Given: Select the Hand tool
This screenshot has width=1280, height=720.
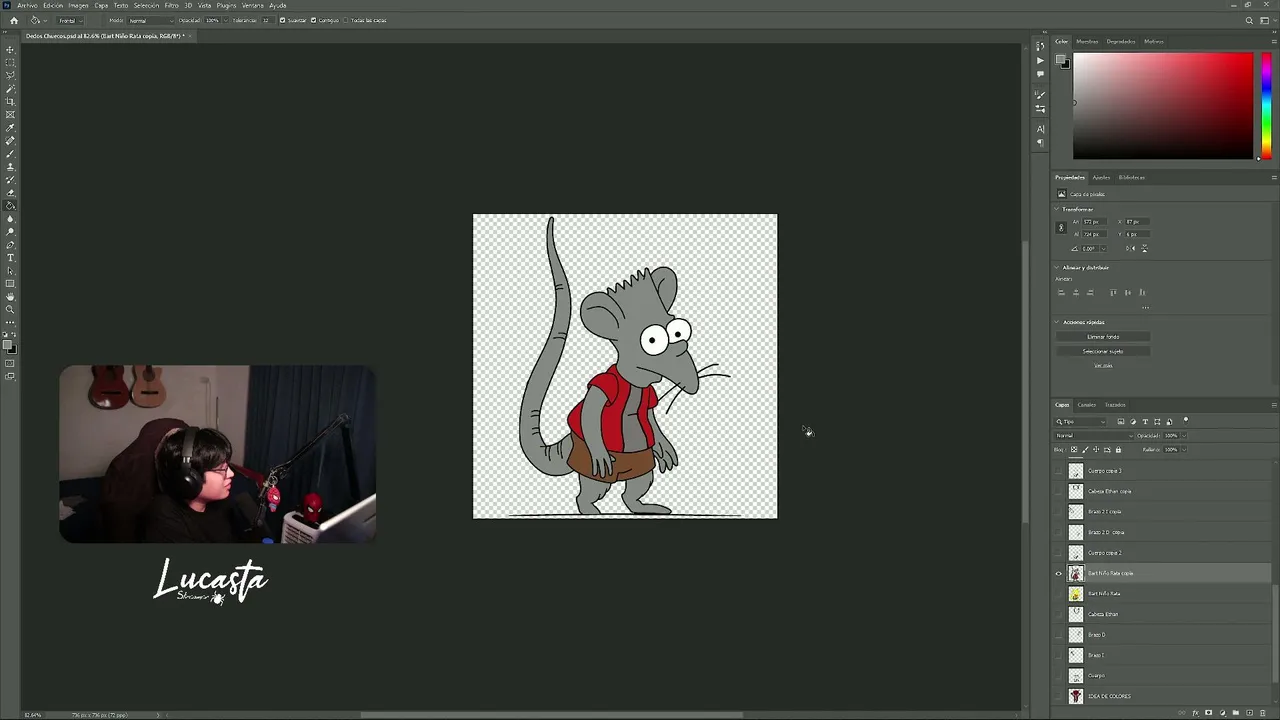Looking at the screenshot, I should pyautogui.click(x=11, y=296).
